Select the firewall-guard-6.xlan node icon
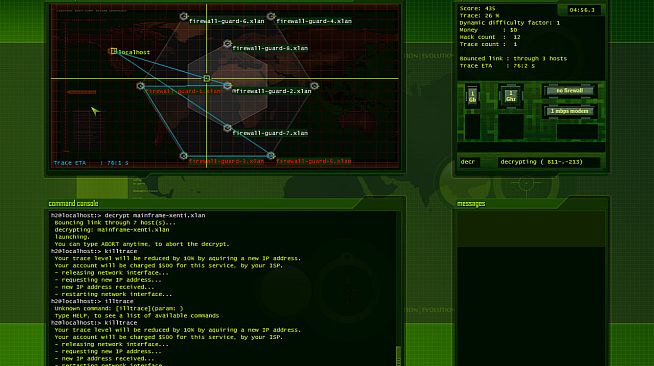Screen dimensions: 654x366 click(184, 16)
